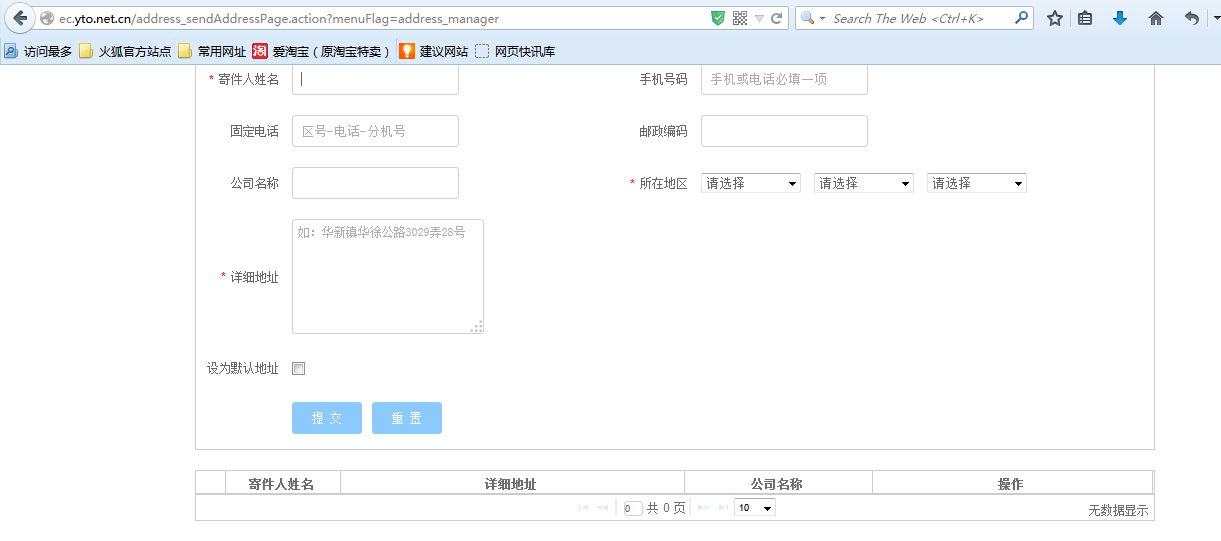Image resolution: width=1221 pixels, height=541 pixels.
Task: Open downloads with the blue arrow icon
Action: click(1120, 18)
